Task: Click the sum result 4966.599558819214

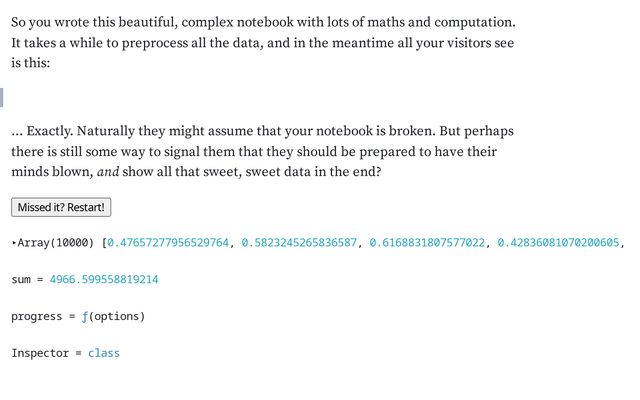Action: tap(104, 280)
